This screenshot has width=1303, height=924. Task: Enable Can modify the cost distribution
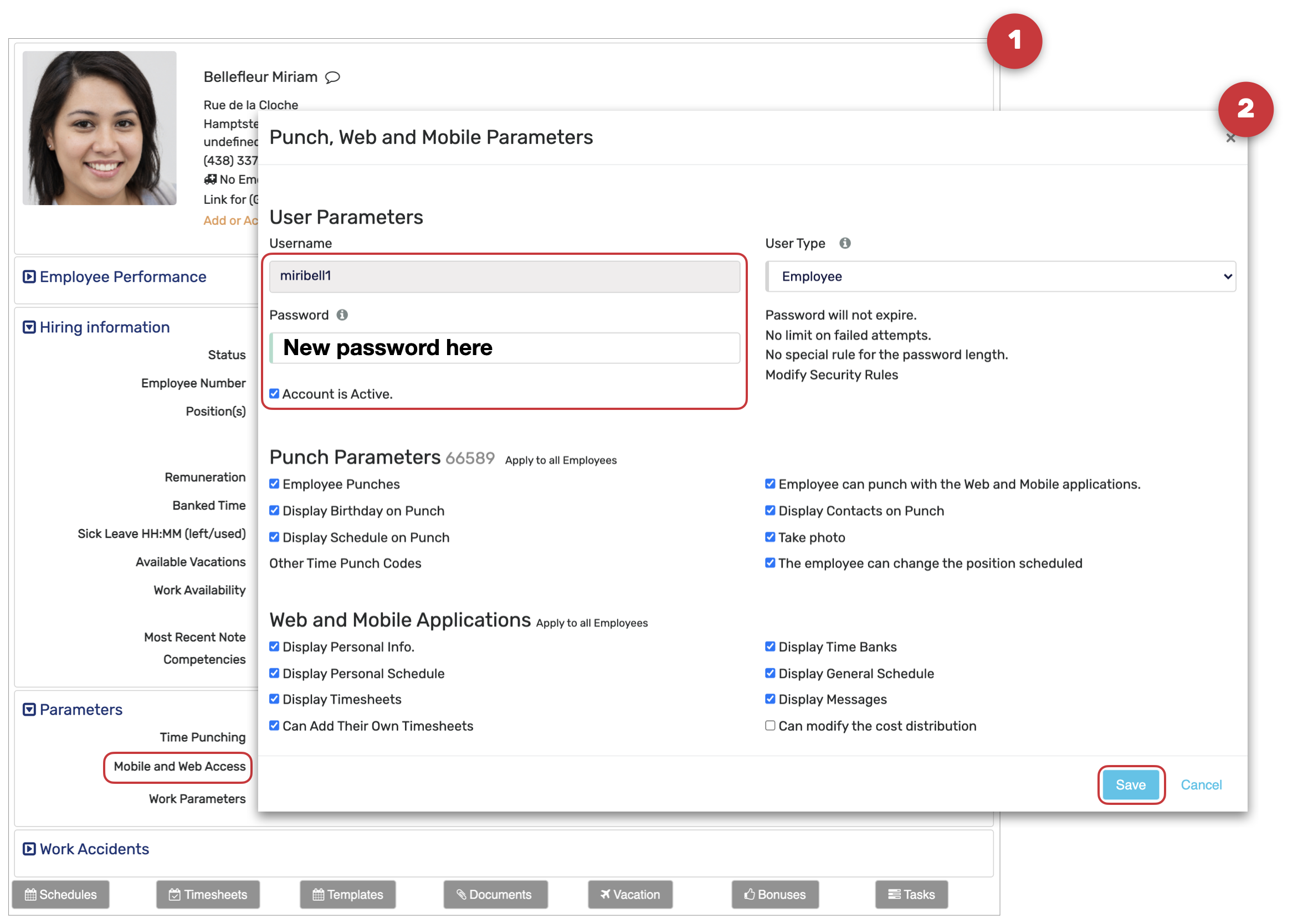click(x=771, y=726)
